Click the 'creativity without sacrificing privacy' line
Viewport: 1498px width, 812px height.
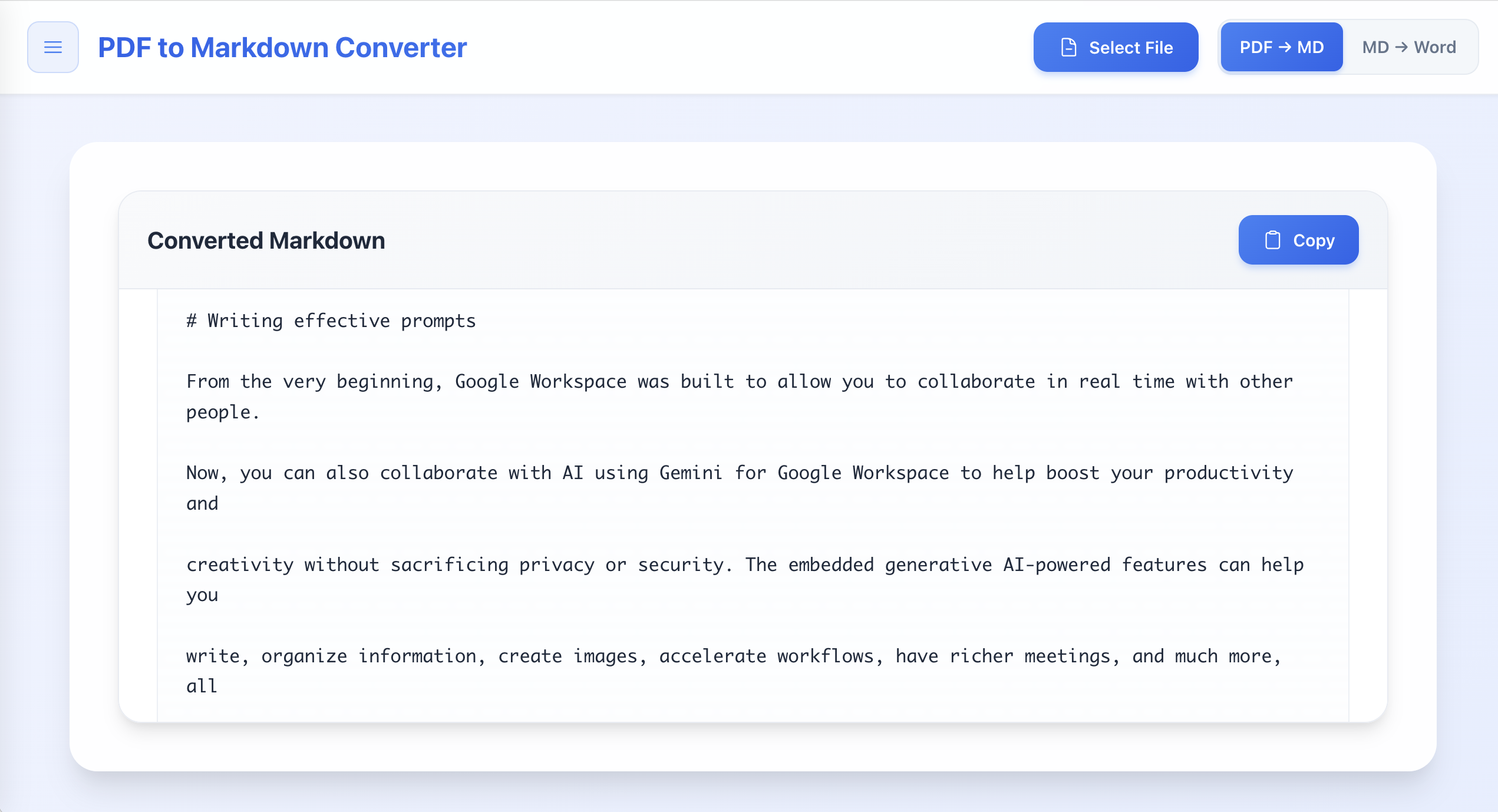pos(745,565)
